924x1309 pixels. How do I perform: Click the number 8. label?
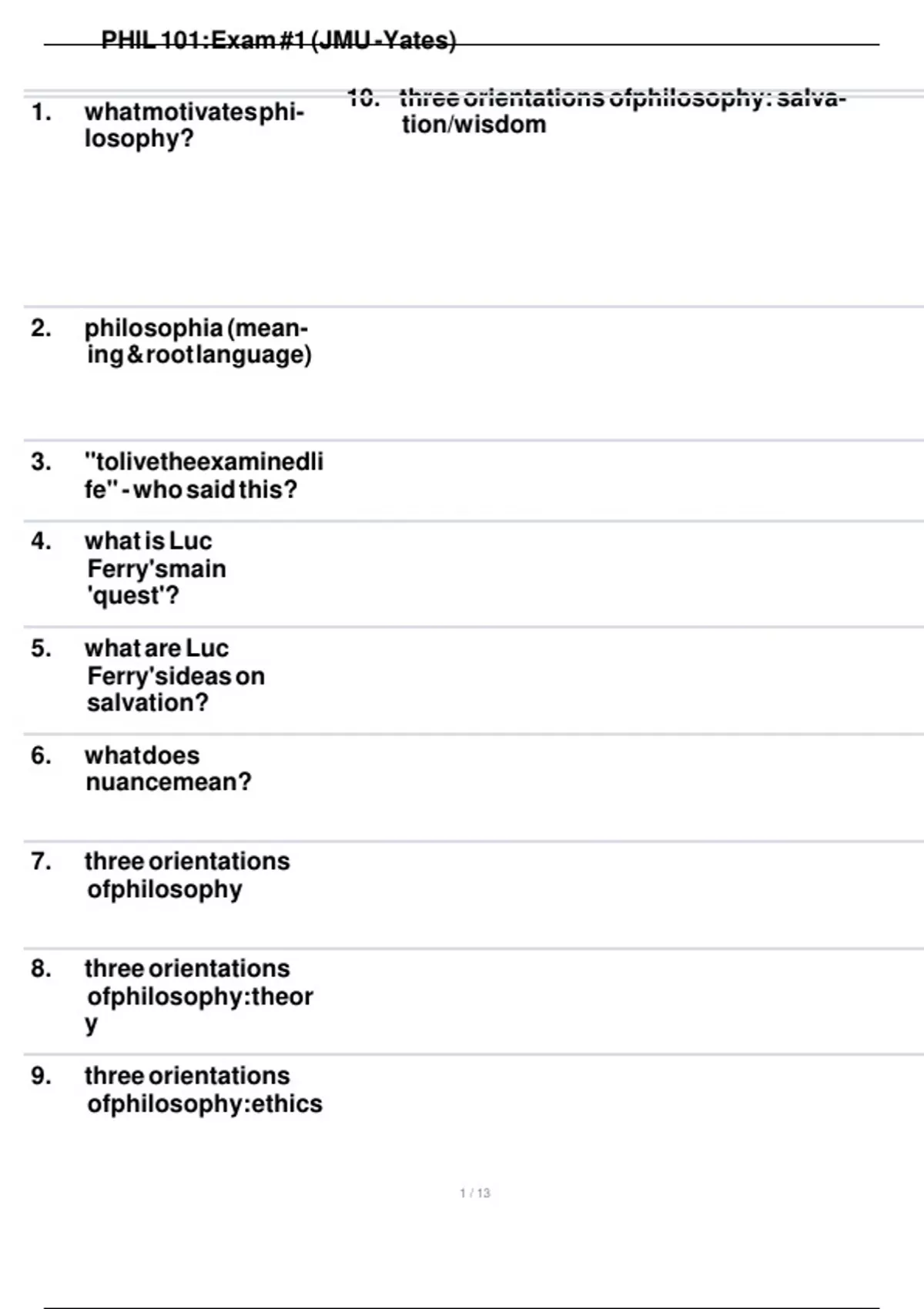coord(42,968)
